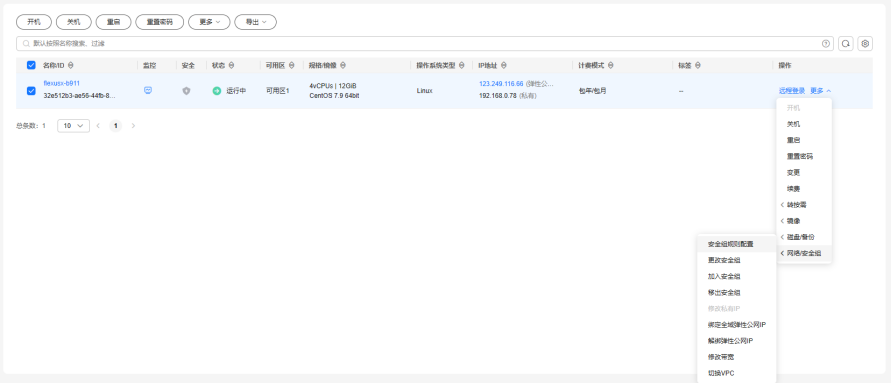
Task: Expand the 磁盘/备份 submenu
Action: click(x=804, y=237)
